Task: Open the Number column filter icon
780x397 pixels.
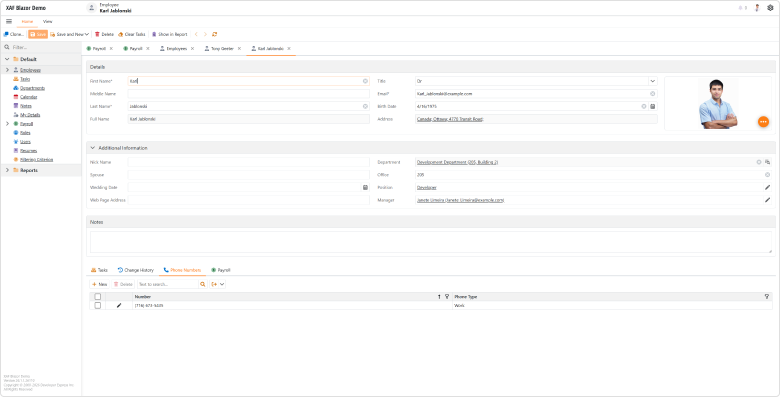Action: 447,297
